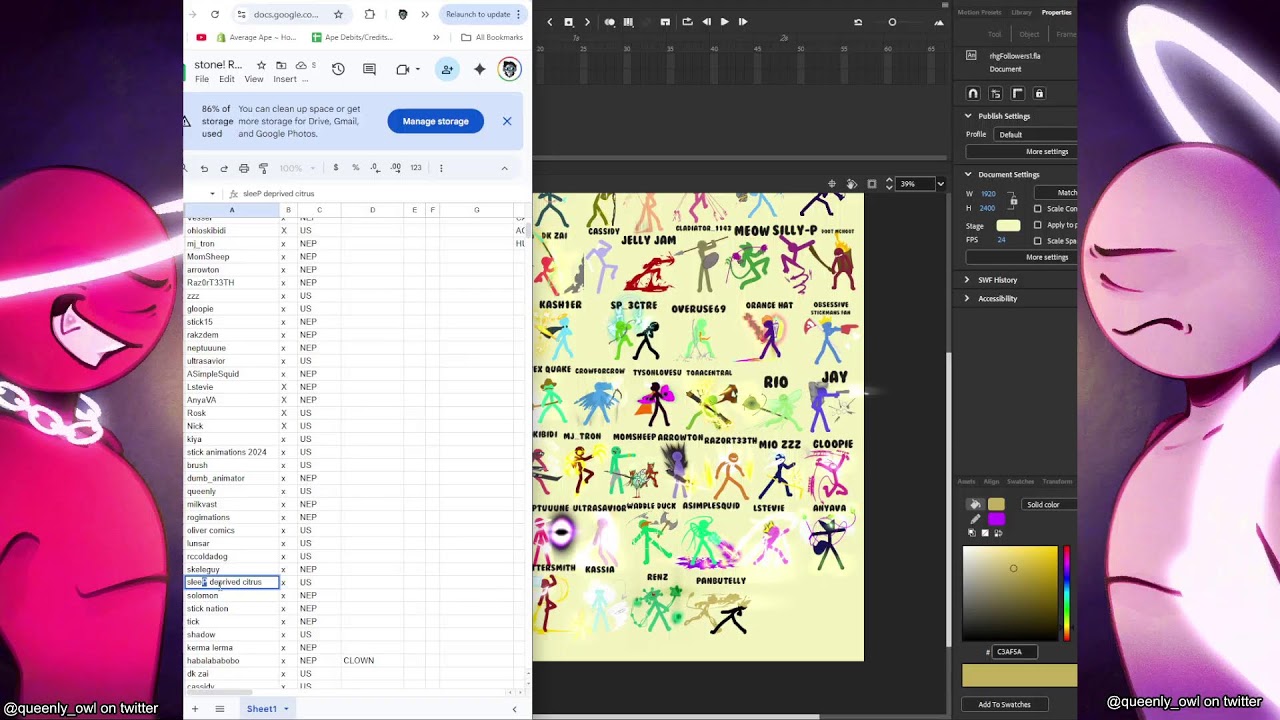Click the rulers corner icon in Properties
This screenshot has width=1280, height=720.
[1017, 93]
